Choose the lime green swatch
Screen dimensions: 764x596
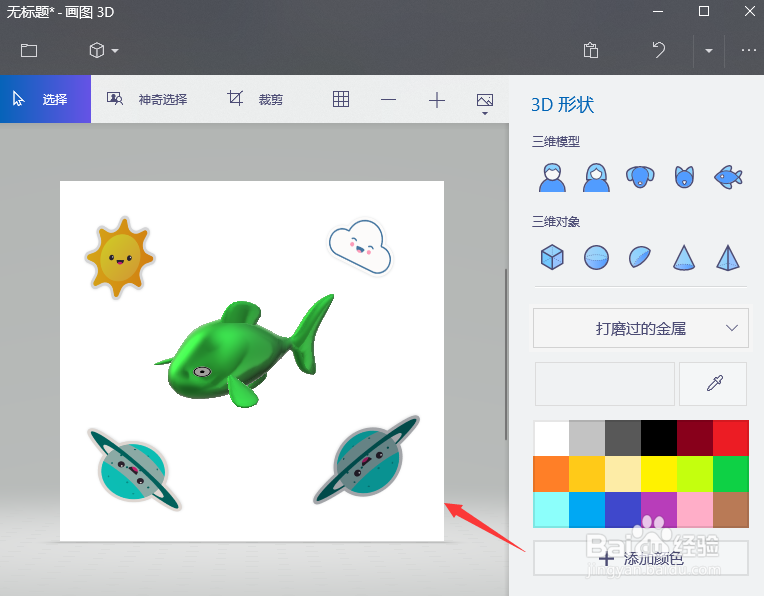pyautogui.click(x=695, y=474)
